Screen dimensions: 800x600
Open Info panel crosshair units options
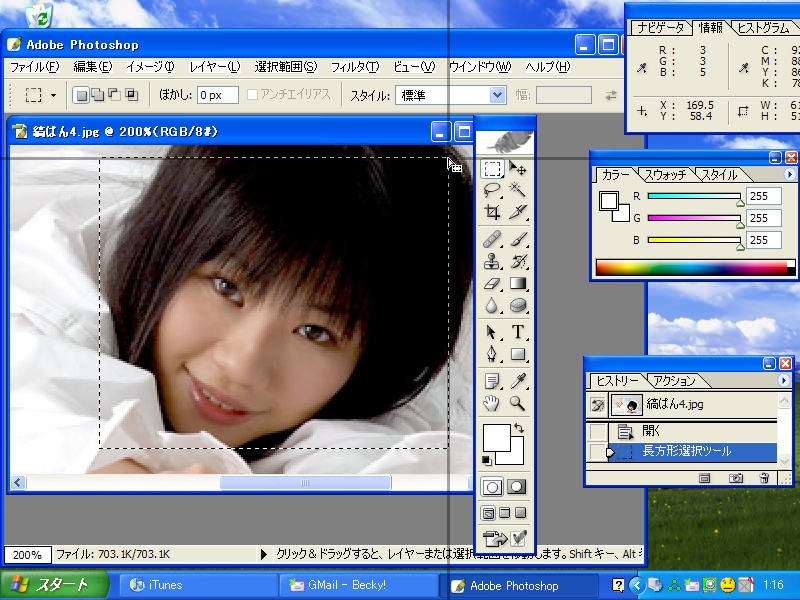pos(642,111)
